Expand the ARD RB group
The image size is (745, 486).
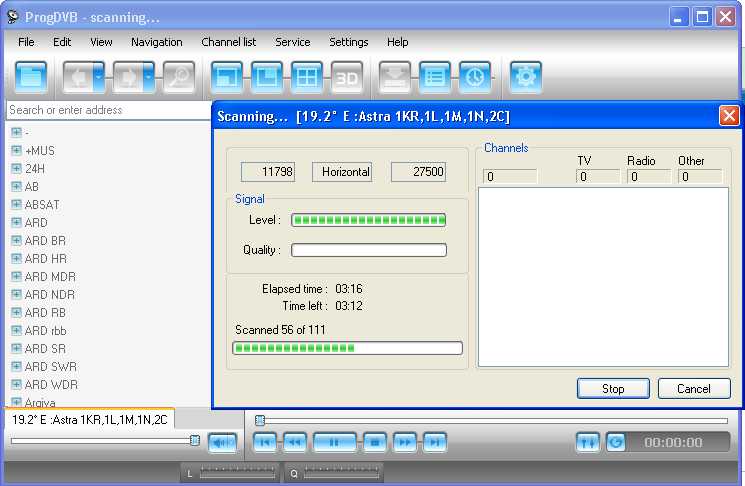pos(16,313)
